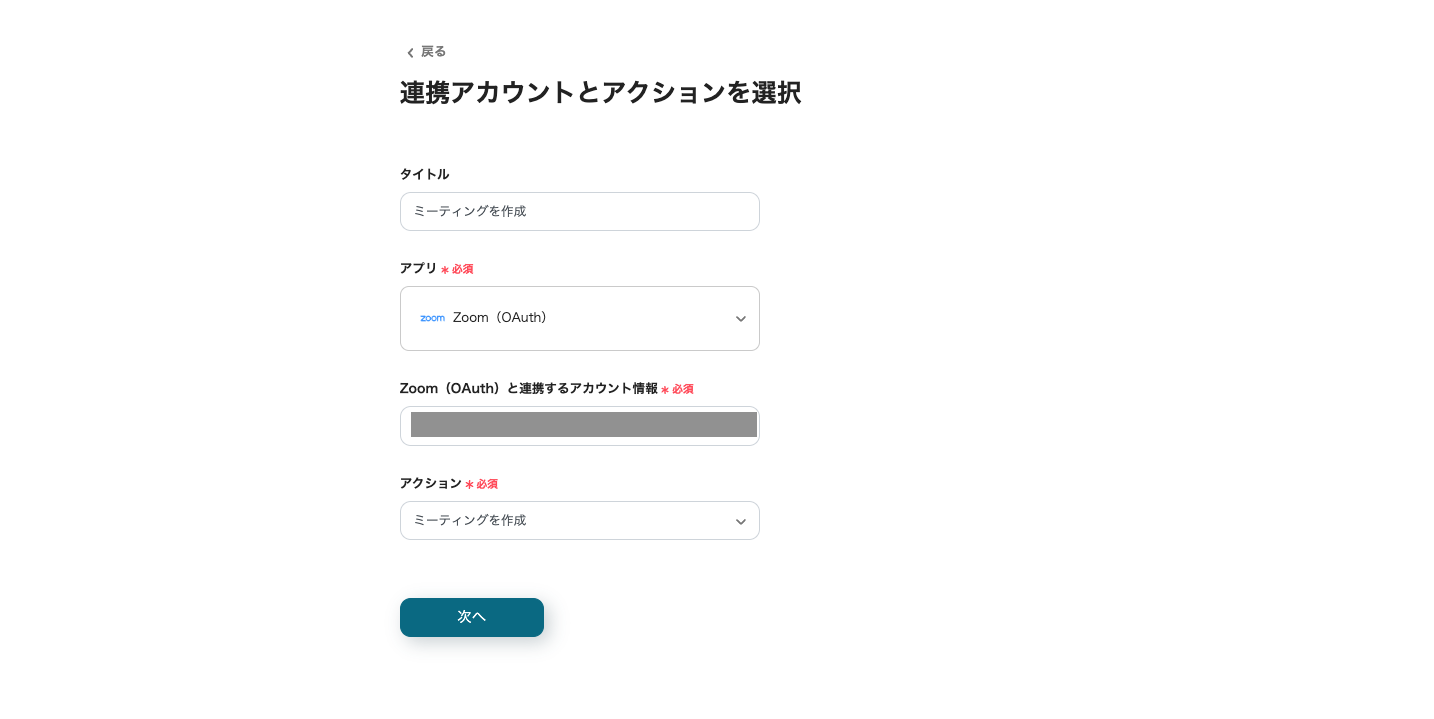Click the greyed account information field

[583, 425]
